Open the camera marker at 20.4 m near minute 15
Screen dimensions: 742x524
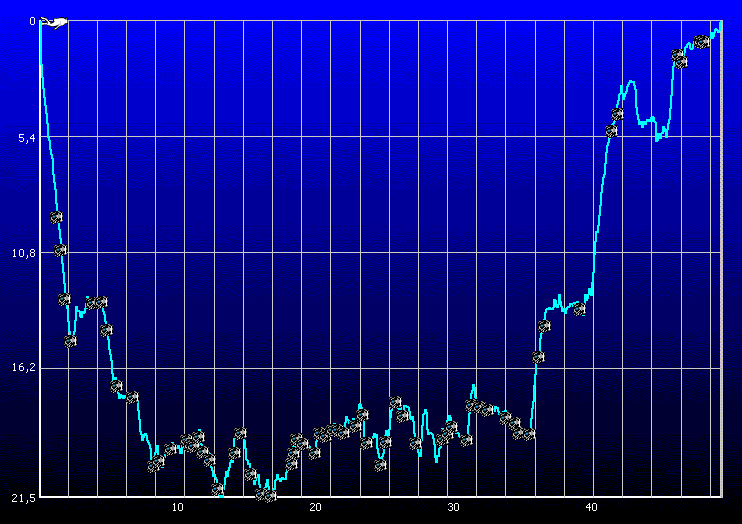click(x=251, y=474)
